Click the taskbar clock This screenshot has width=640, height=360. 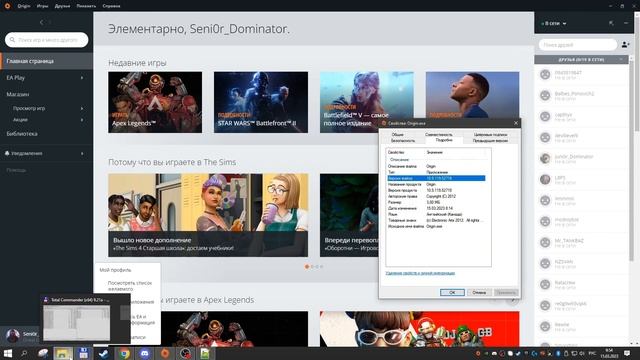[x=609, y=353]
